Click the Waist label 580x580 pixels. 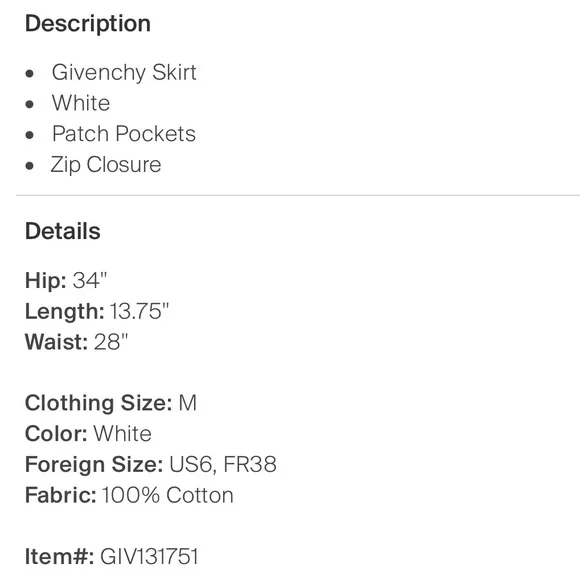pyautogui.click(x=56, y=342)
